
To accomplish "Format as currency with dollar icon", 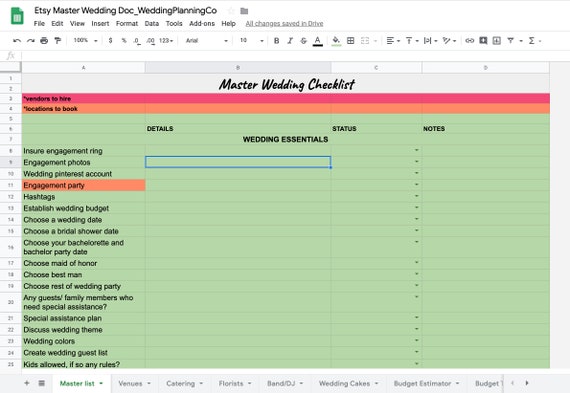I will (x=110, y=41).
